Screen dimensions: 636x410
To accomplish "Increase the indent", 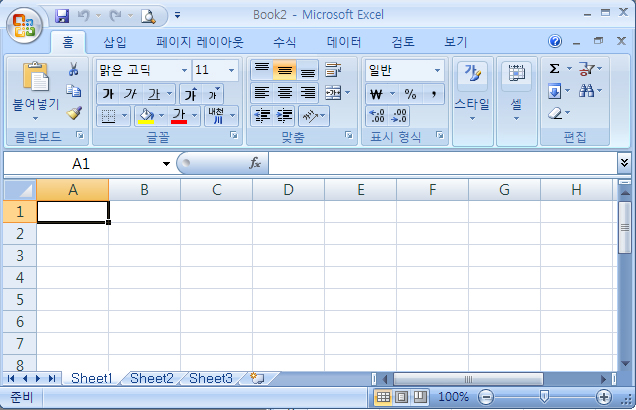I will pos(284,116).
